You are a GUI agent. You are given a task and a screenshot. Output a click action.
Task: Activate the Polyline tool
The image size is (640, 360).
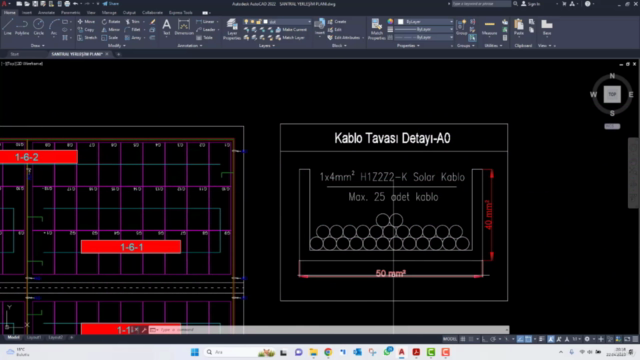22,27
